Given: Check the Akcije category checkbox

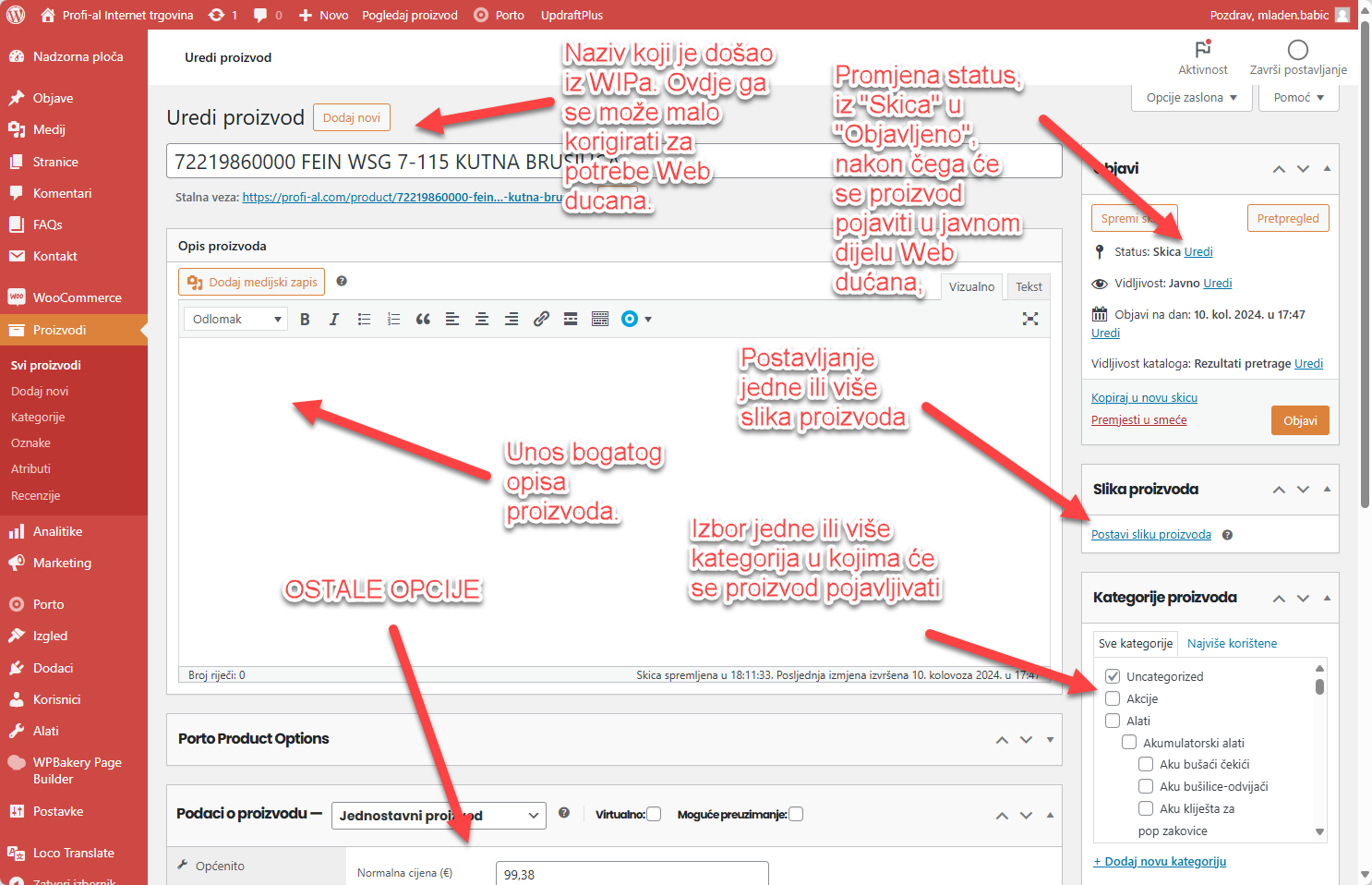Looking at the screenshot, I should pos(1113,698).
